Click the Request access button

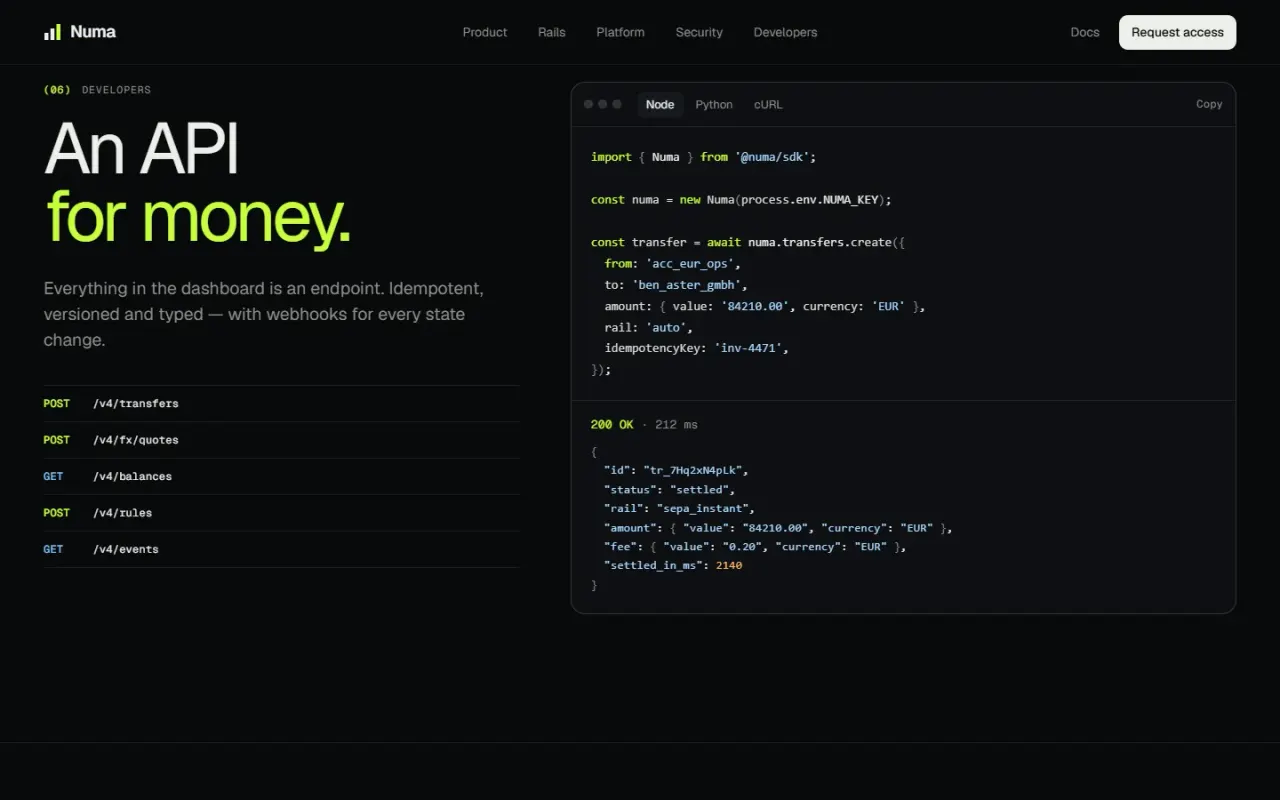click(x=1177, y=32)
